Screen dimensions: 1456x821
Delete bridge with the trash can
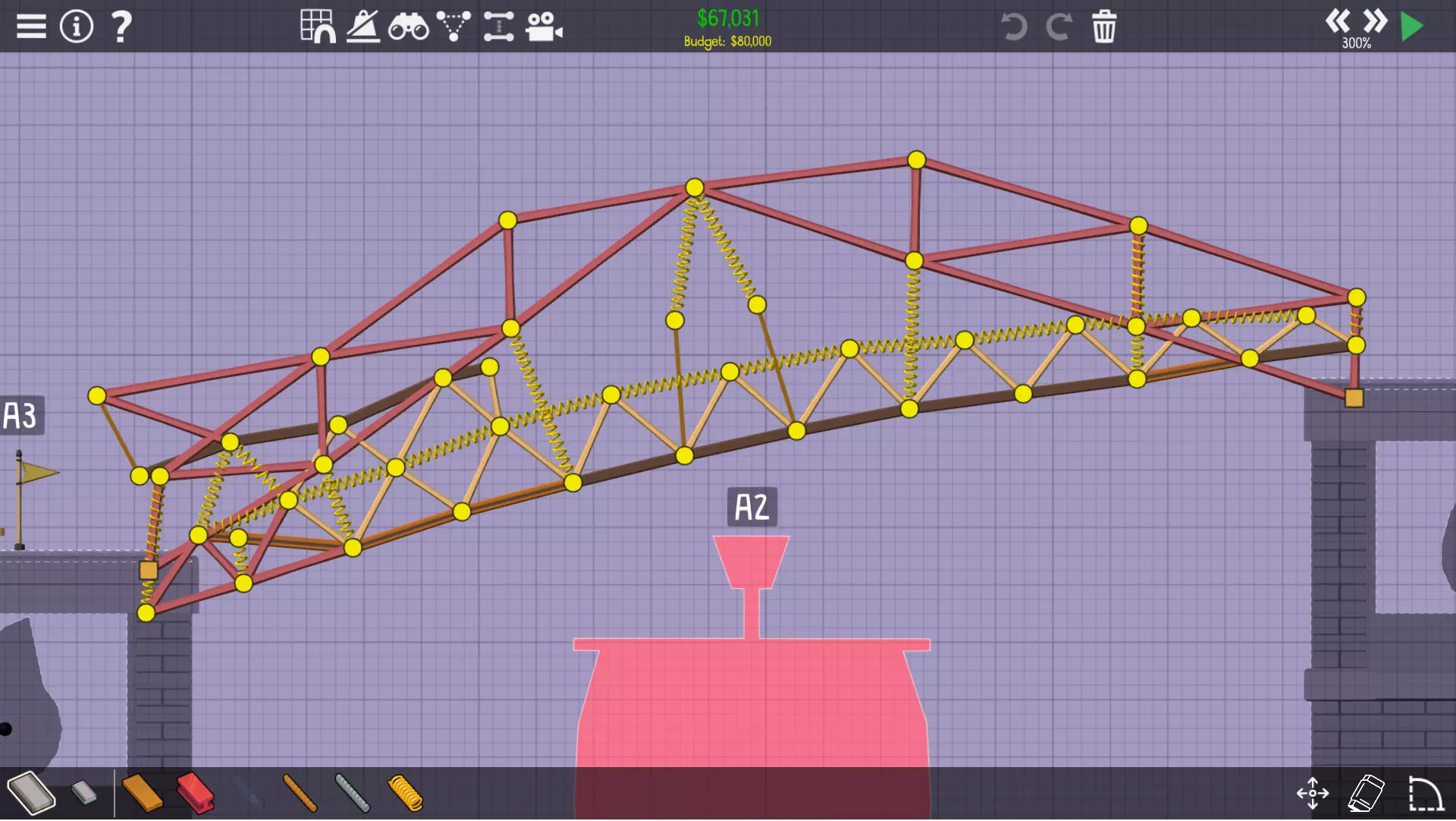[1104, 27]
